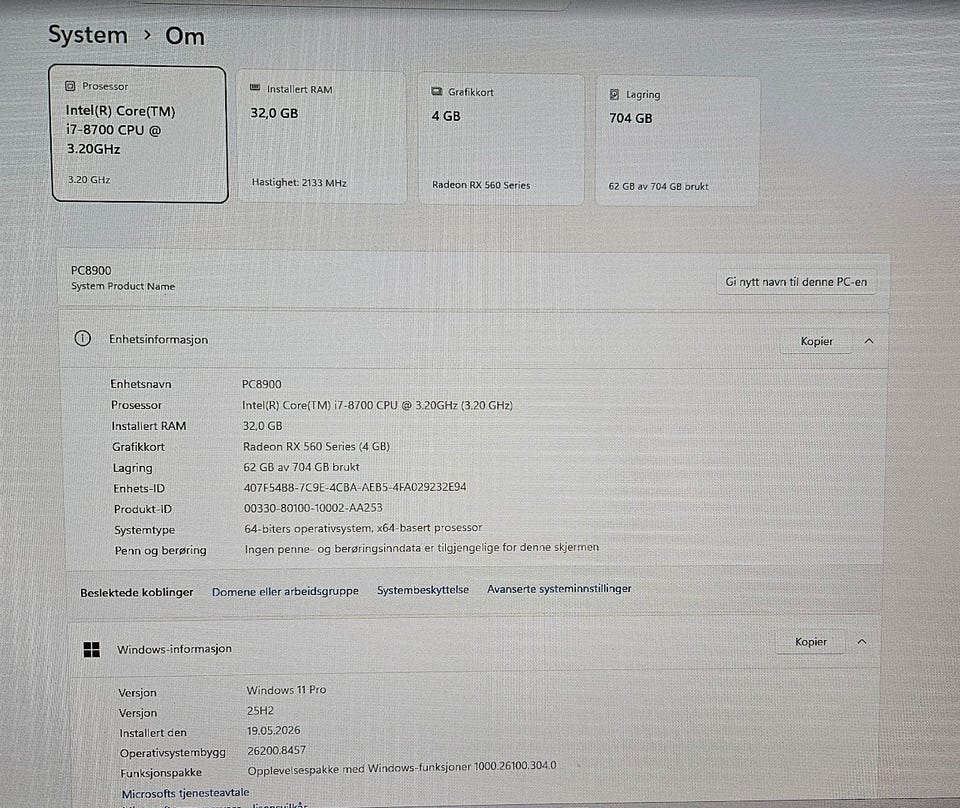Image resolution: width=960 pixels, height=808 pixels.
Task: Click the 25H2 version value
Action: pos(260,711)
